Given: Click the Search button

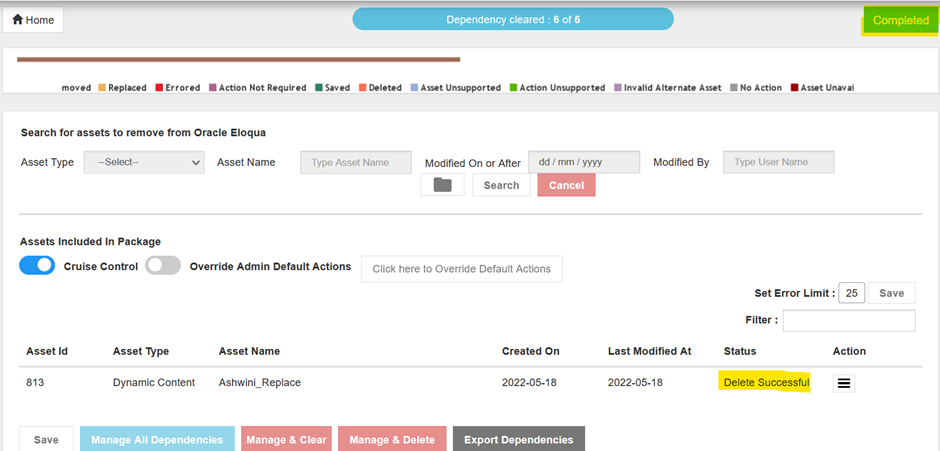Looking at the screenshot, I should [501, 185].
